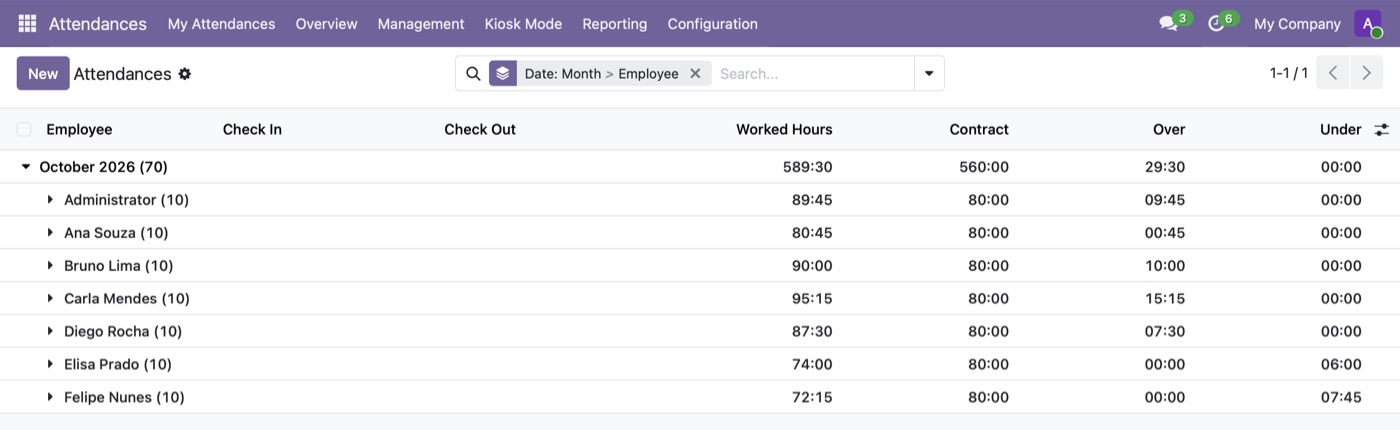This screenshot has height=430, width=1400.
Task: Open the Configuration menu
Action: click(712, 23)
